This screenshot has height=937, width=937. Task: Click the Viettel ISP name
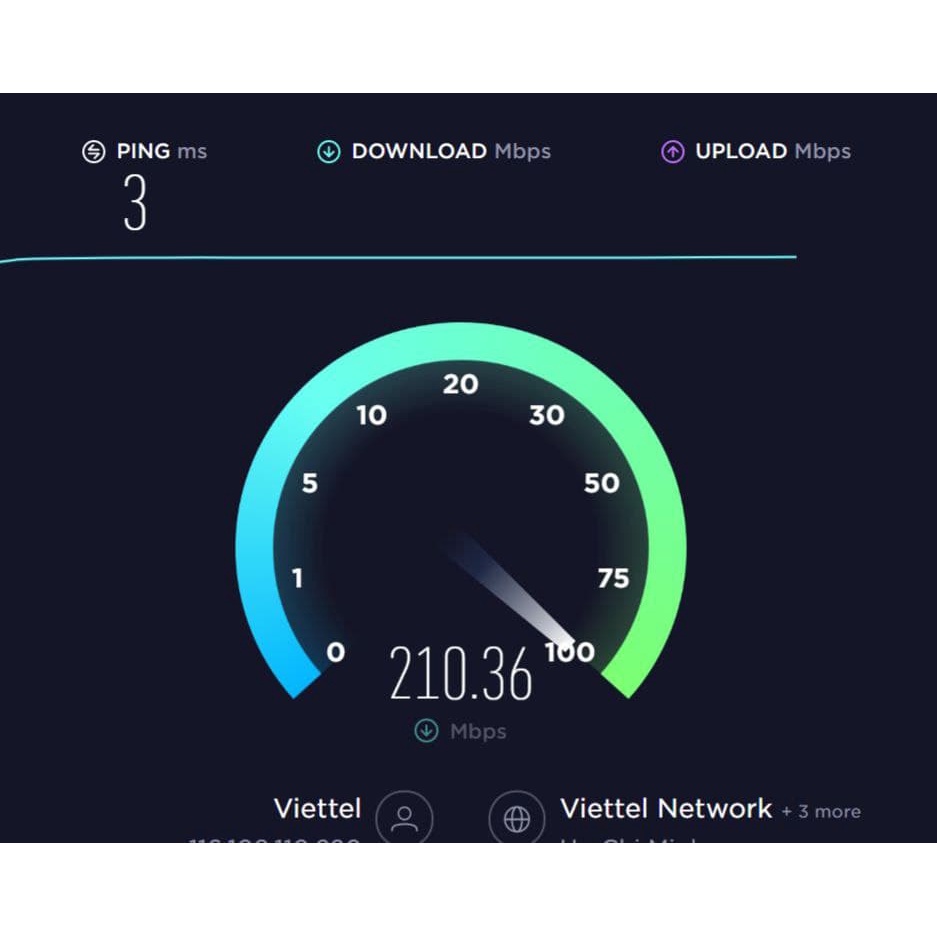pos(317,809)
